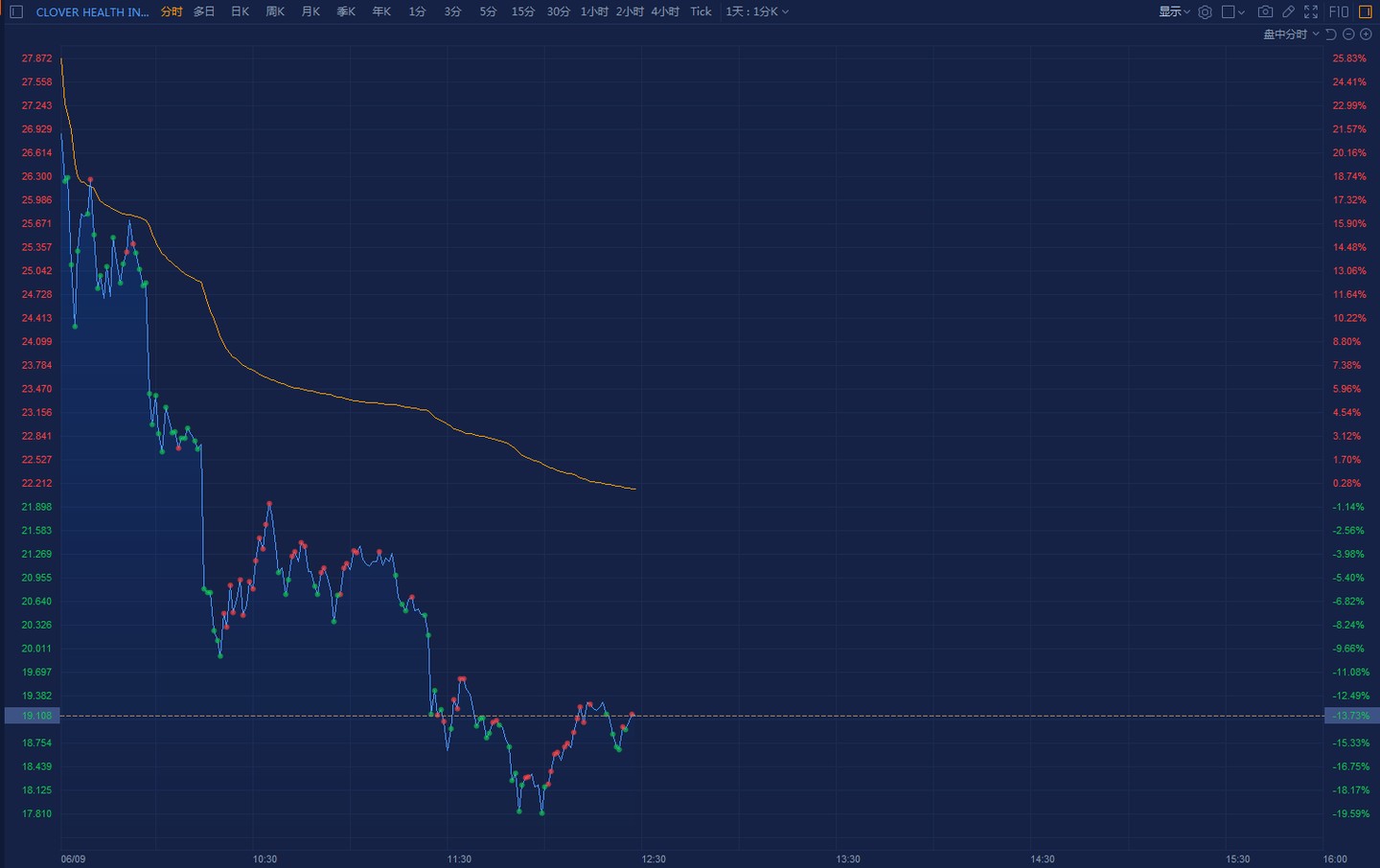
Task: Click the 17.810 bottom price label
Action: (37, 813)
